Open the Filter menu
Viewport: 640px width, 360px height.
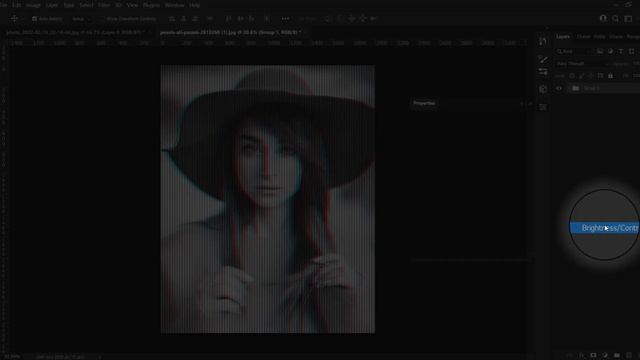pos(104,5)
